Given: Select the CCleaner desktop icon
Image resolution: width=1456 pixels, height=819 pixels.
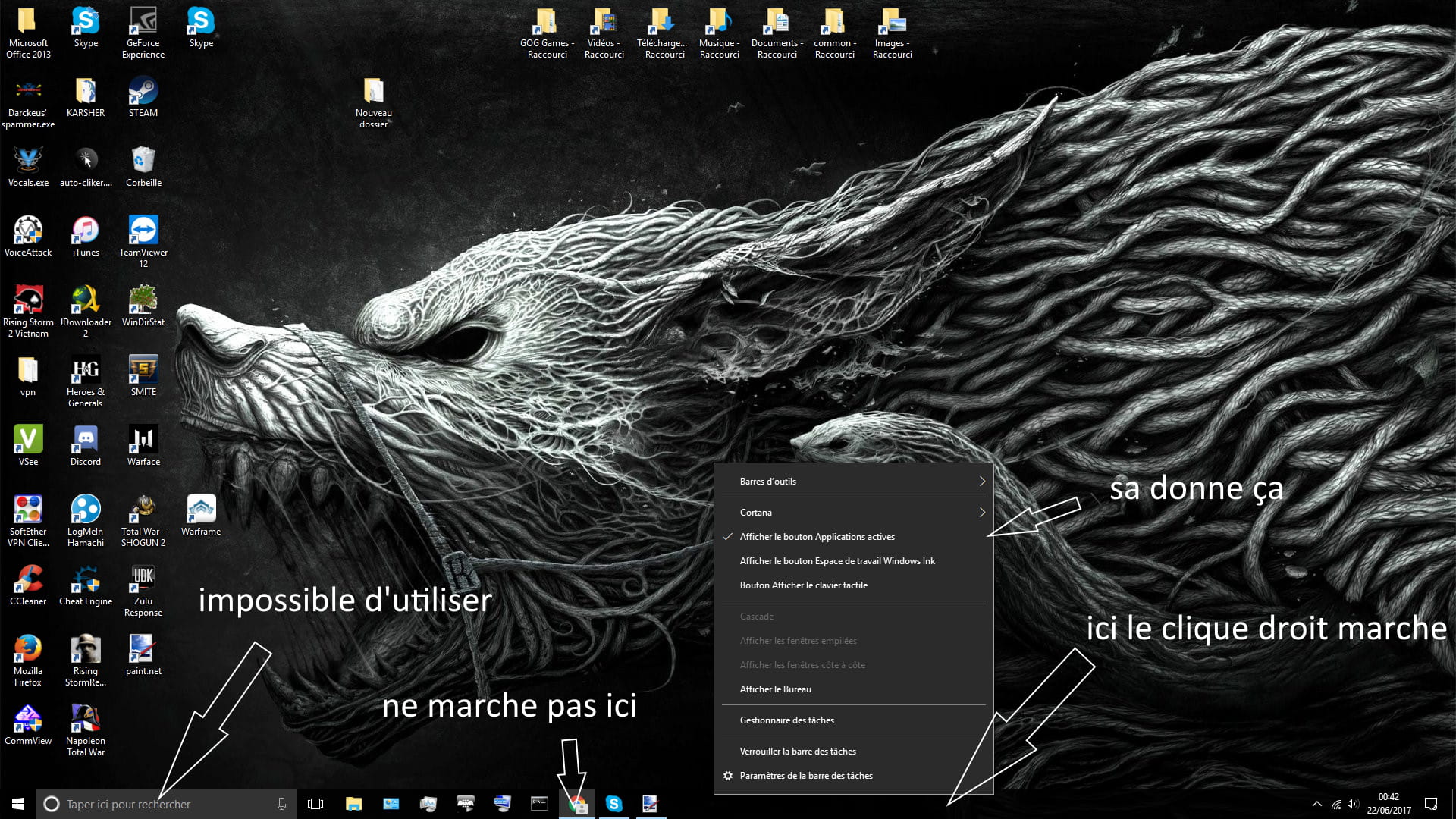Looking at the screenshot, I should [28, 585].
